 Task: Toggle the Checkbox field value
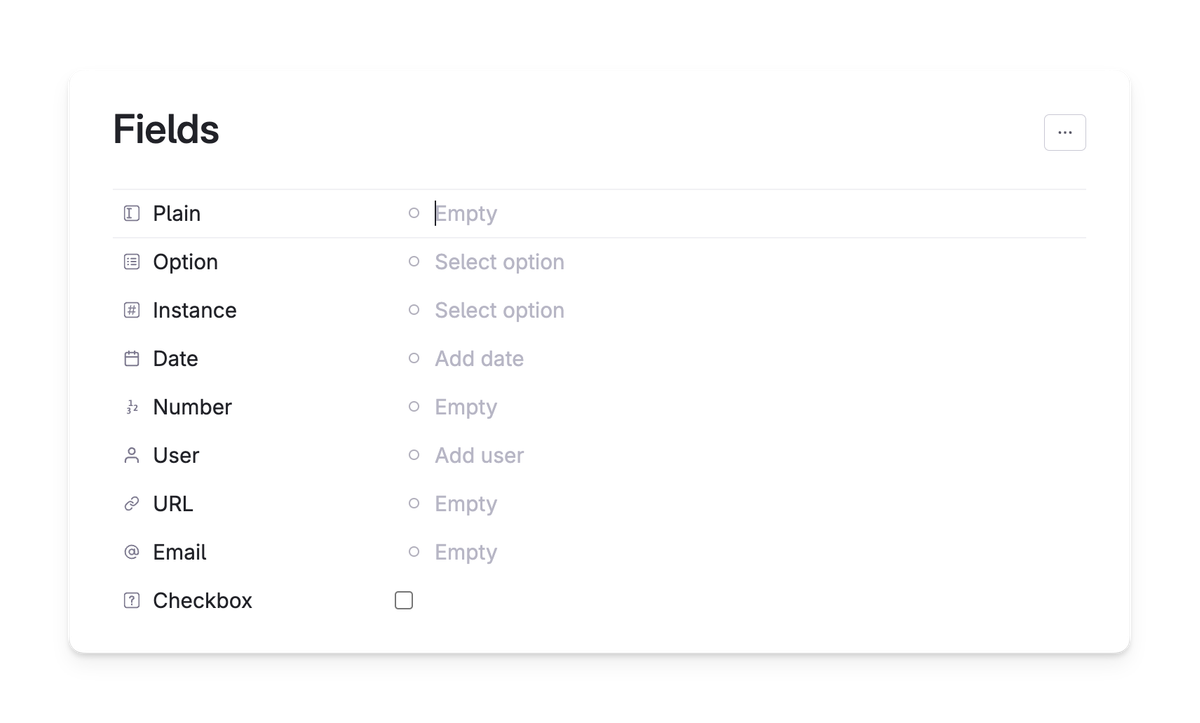tap(404, 601)
